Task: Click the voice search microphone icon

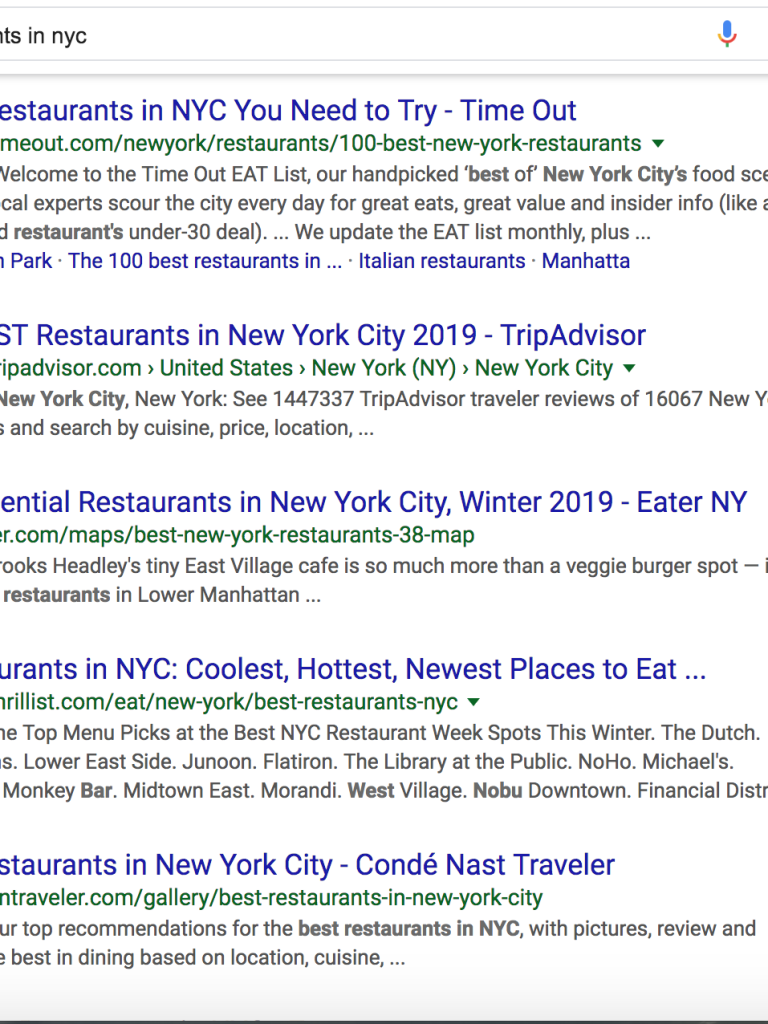Action: (727, 34)
